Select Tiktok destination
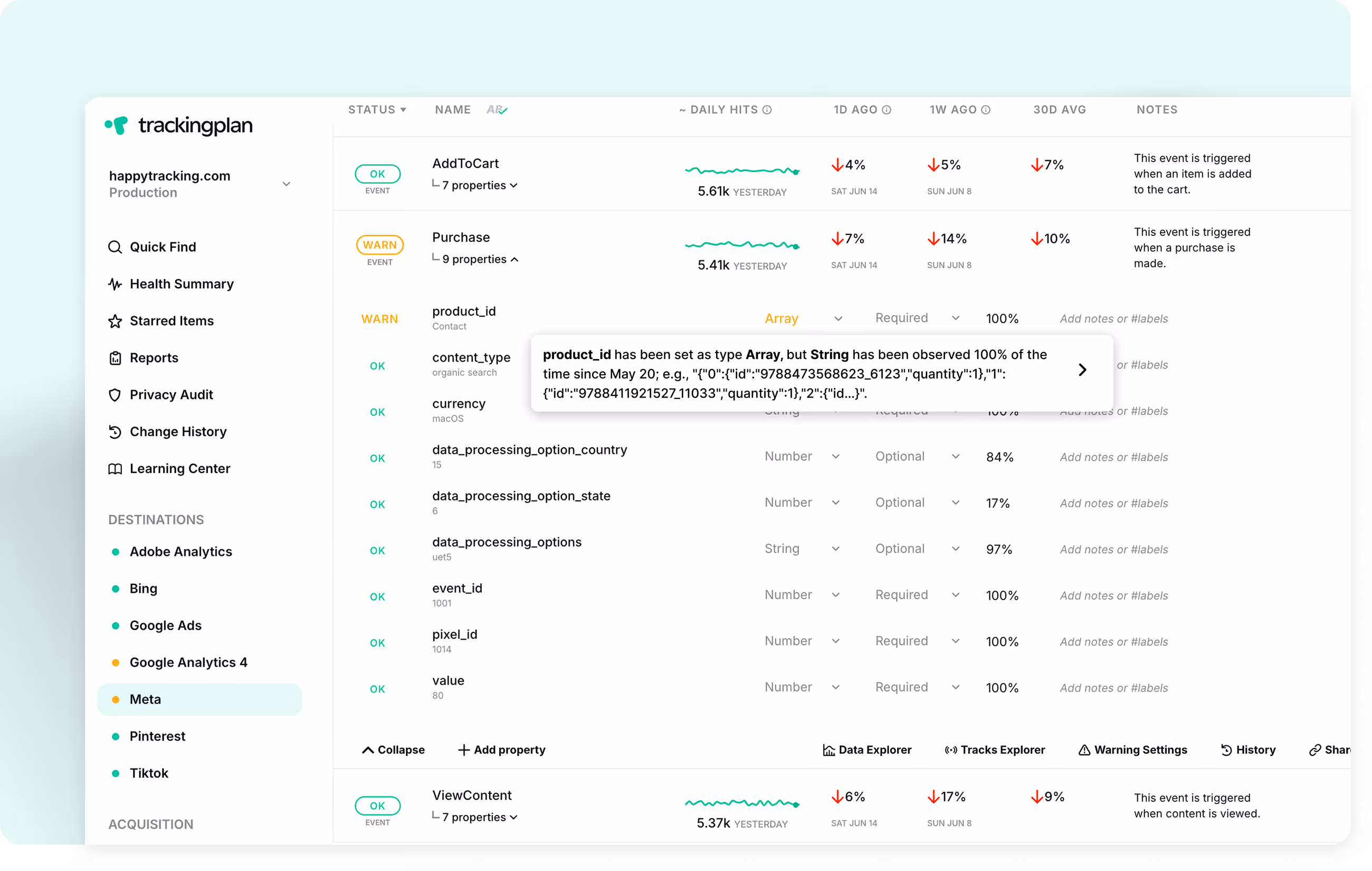1372x871 pixels. [149, 773]
